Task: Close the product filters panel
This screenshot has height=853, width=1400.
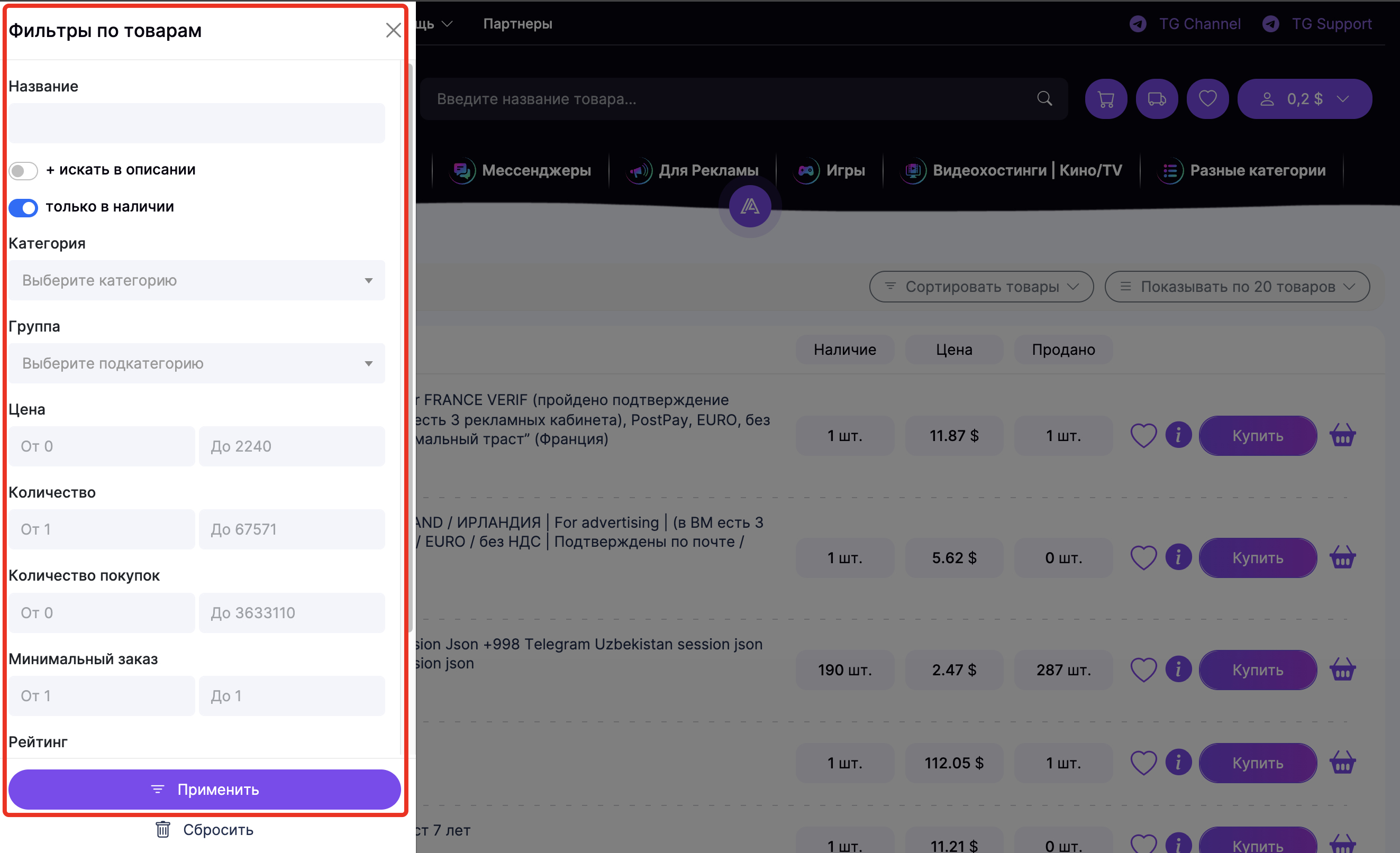Action: [x=393, y=30]
